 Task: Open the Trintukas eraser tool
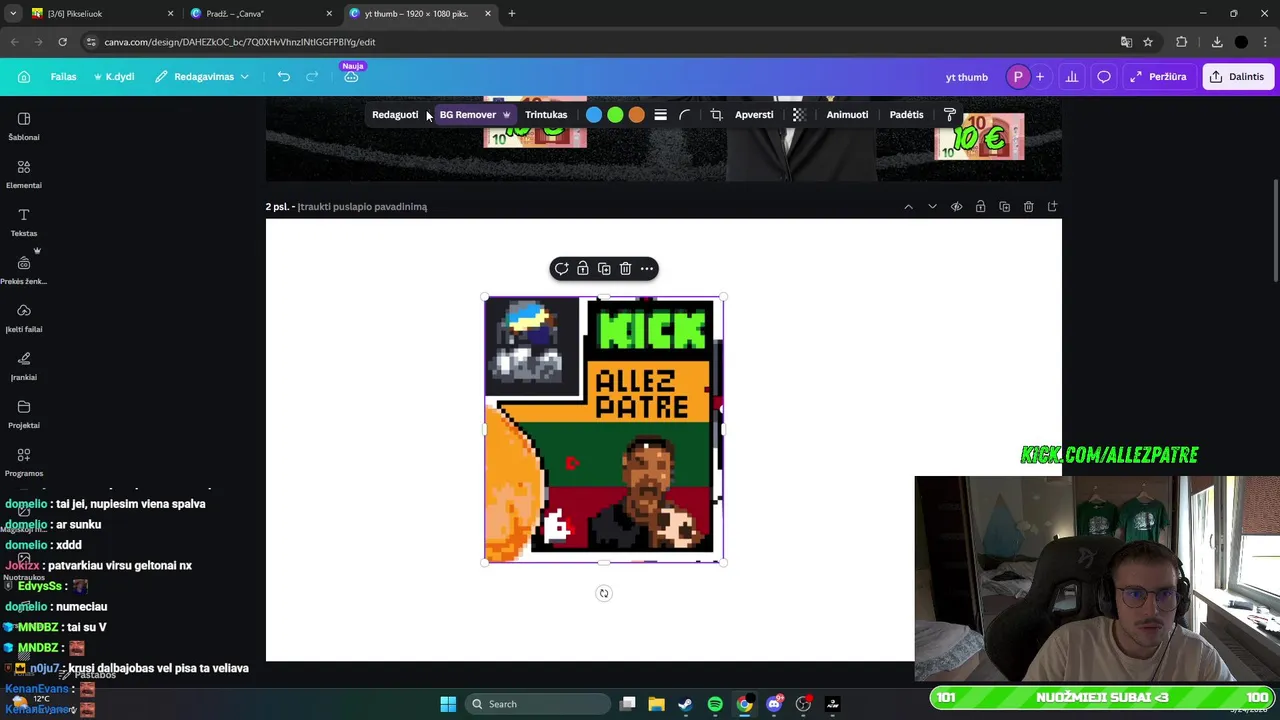pos(546,115)
